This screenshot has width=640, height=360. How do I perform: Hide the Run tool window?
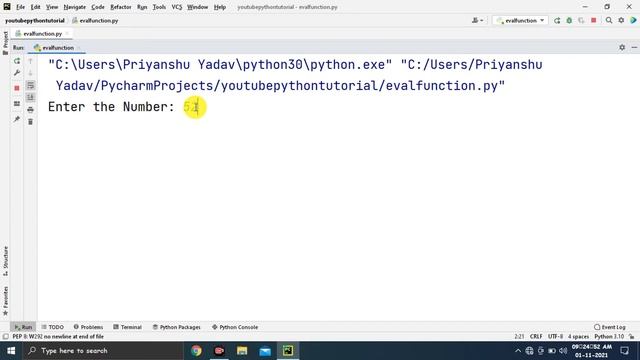click(x=634, y=47)
